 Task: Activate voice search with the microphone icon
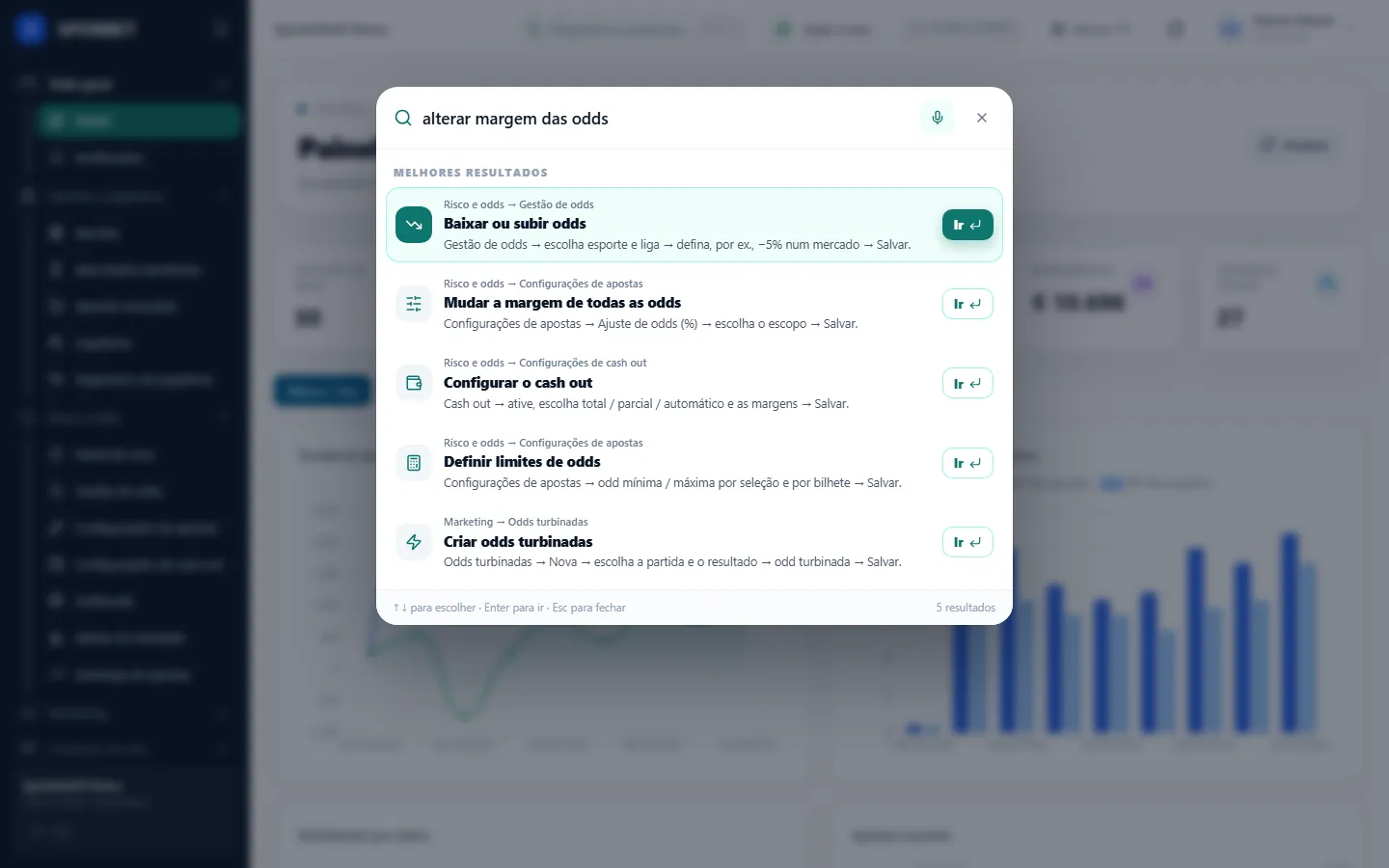938,118
